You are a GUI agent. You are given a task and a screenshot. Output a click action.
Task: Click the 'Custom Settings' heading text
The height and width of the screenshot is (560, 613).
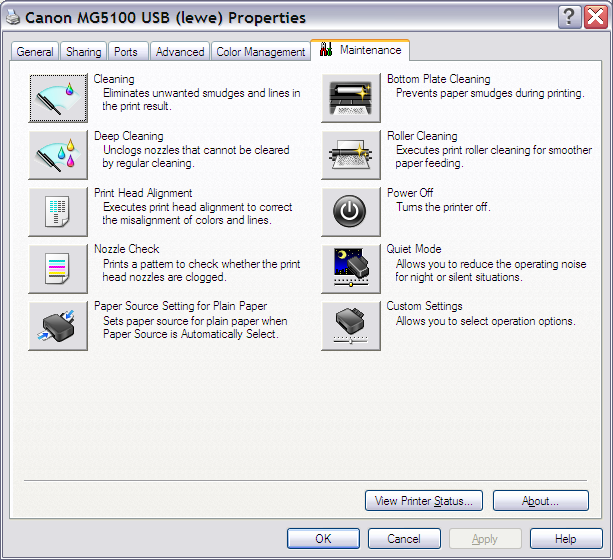point(424,306)
